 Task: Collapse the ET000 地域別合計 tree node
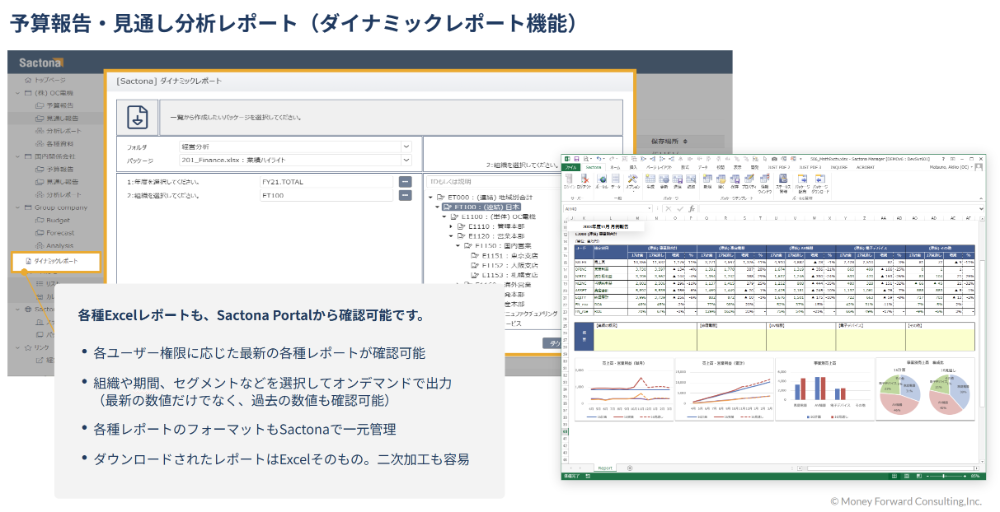[432, 198]
